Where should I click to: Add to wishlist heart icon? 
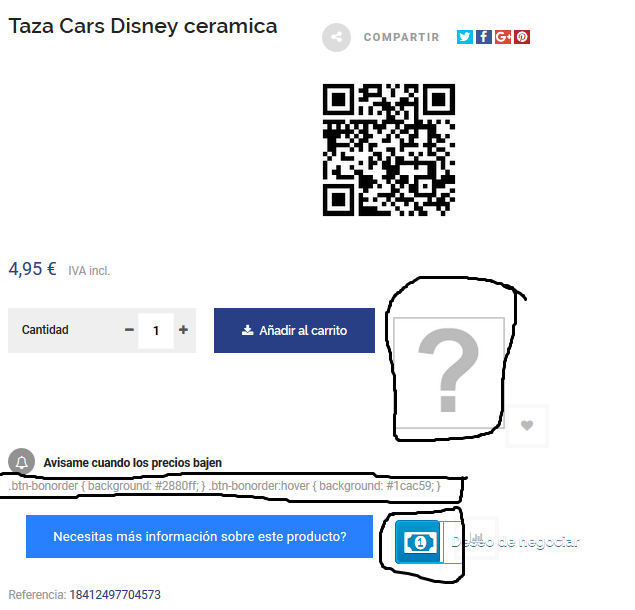click(x=527, y=426)
